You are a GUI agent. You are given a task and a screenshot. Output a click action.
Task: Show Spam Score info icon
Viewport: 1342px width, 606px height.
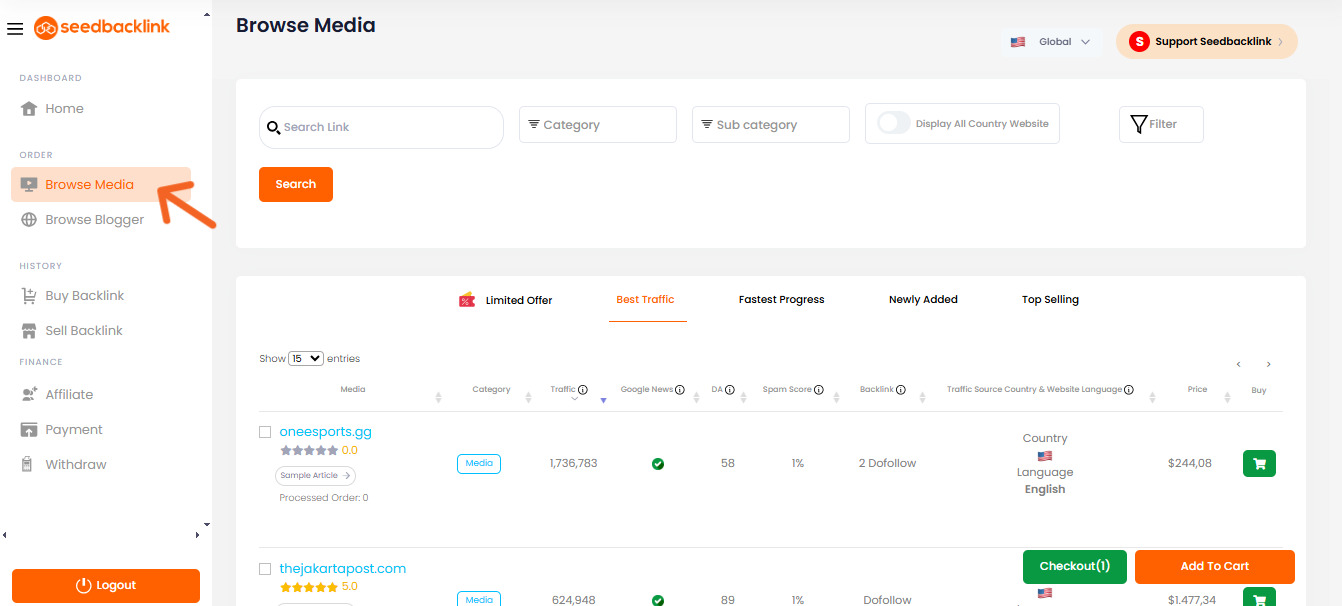click(818, 390)
